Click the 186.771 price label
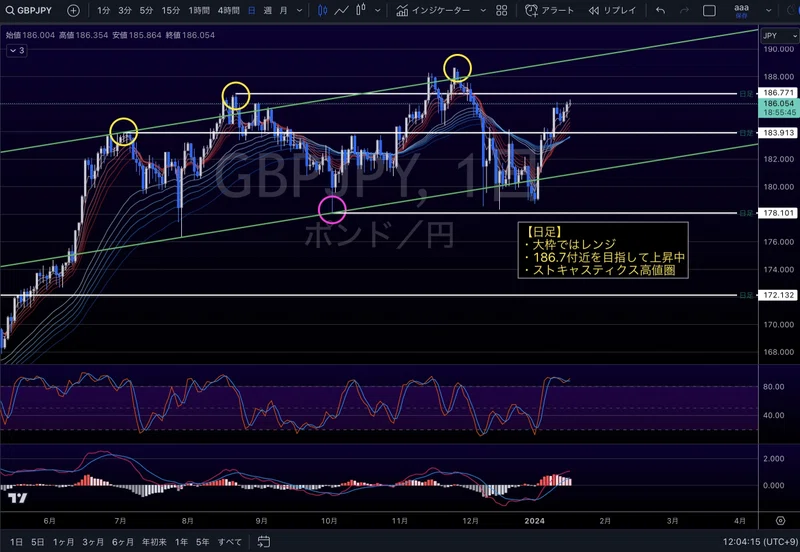Viewport: 800px width, 552px height. click(779, 92)
